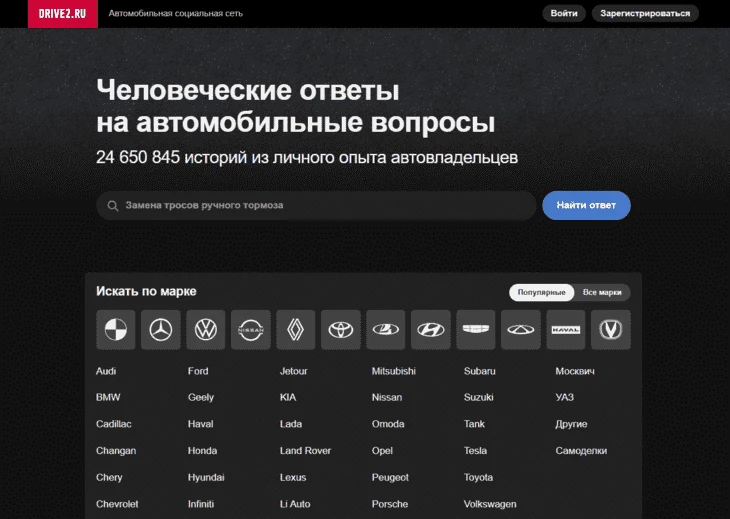Image resolution: width=730 pixels, height=519 pixels.
Task: Select the Volkswagen VW logo tile
Action: [x=206, y=330]
